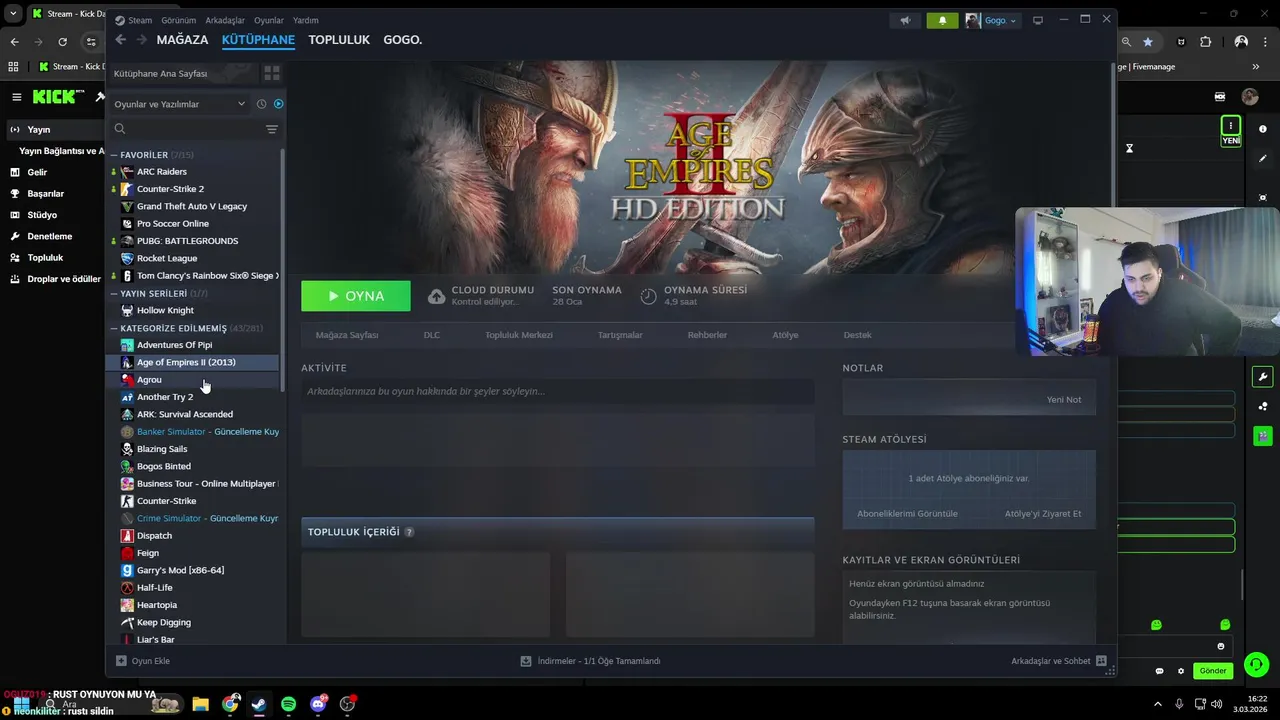Viewport: 1280px width, 720px height.
Task: Open Chrome three-dot menu
Action: (1266, 42)
